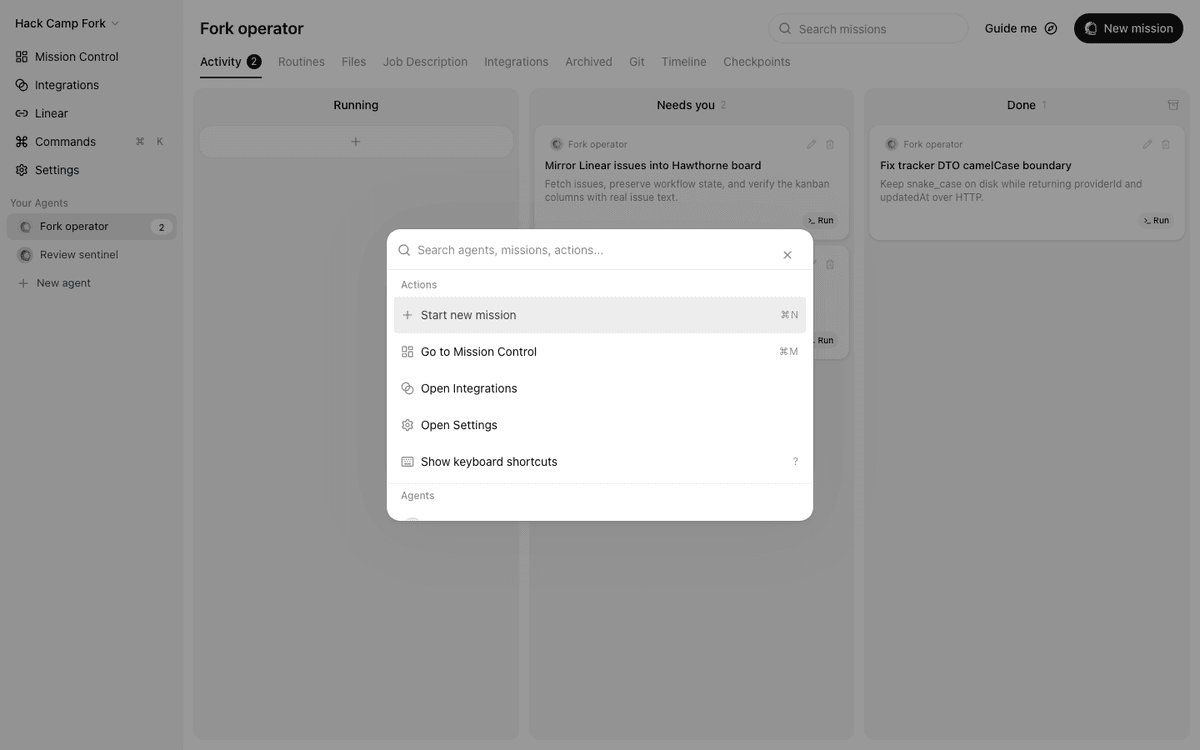The height and width of the screenshot is (750, 1200).
Task: Click the Integrations icon in sidebar
Action: [22, 85]
